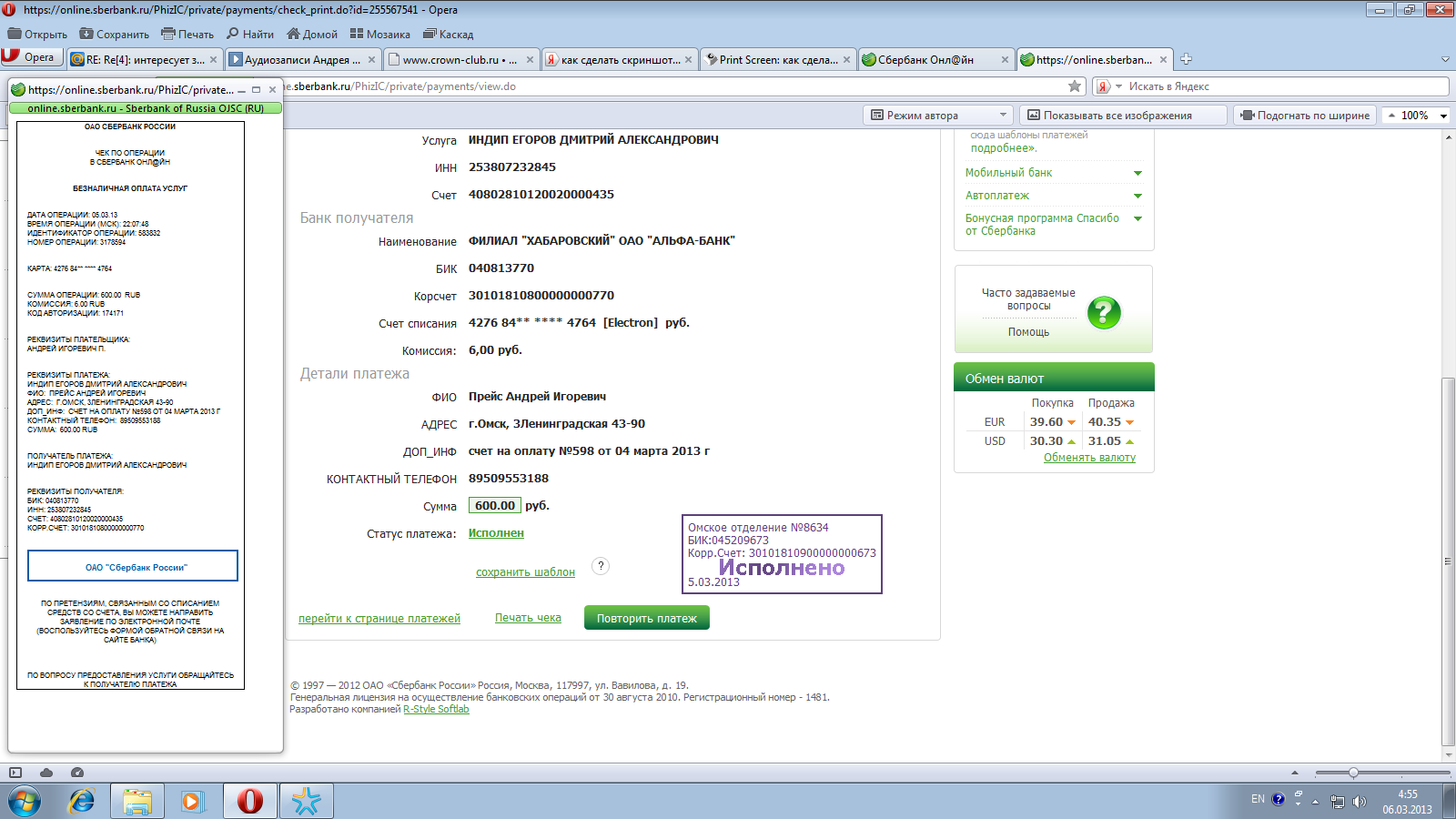Click the USD purchase rate 30.30
1456x819 pixels.
pyautogui.click(x=1046, y=441)
